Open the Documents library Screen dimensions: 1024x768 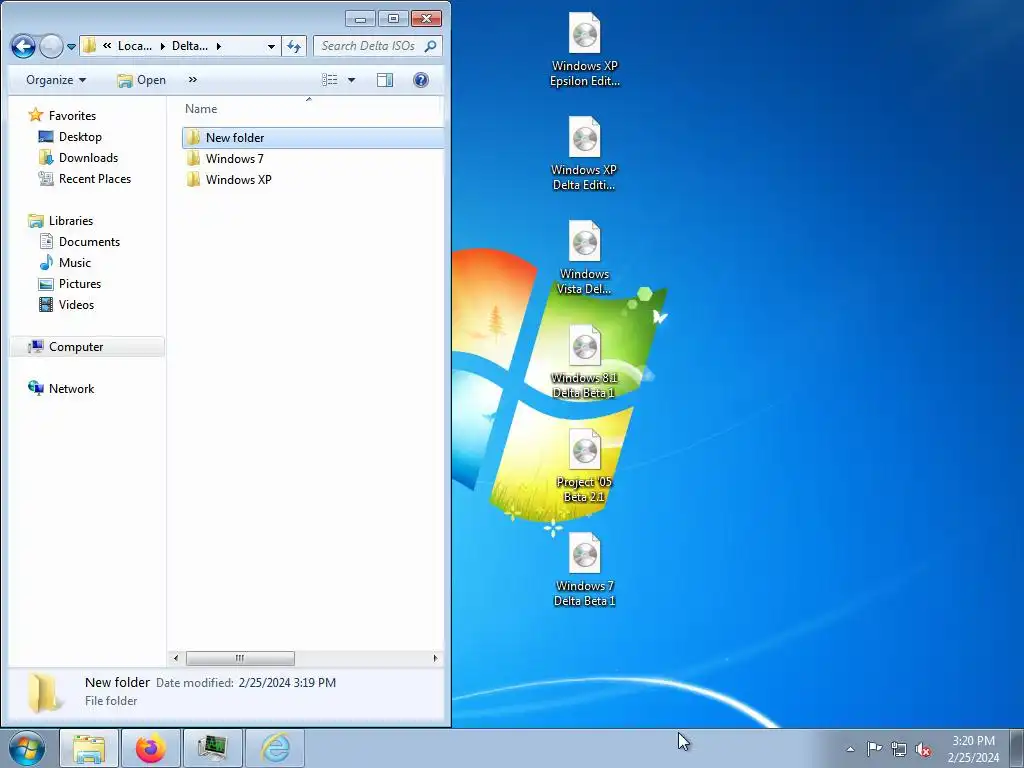(x=89, y=242)
